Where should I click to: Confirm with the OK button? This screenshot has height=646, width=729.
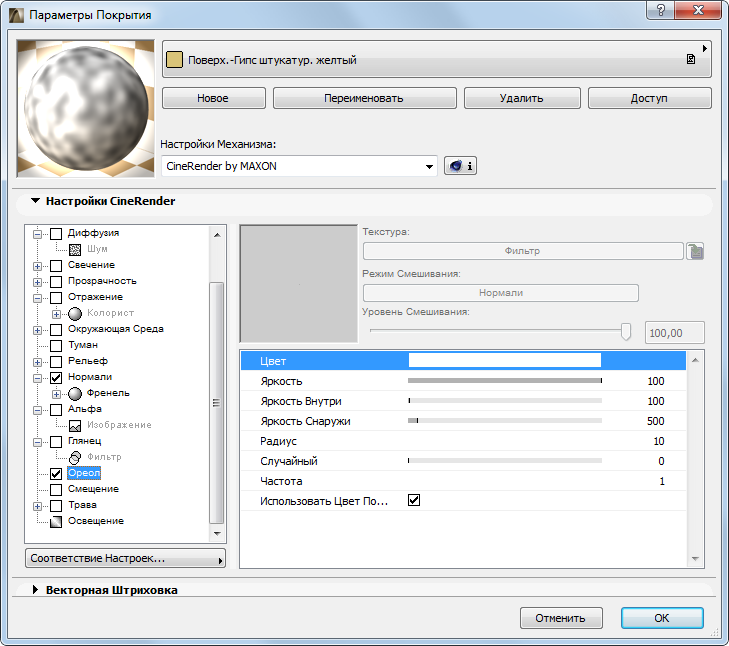click(662, 618)
